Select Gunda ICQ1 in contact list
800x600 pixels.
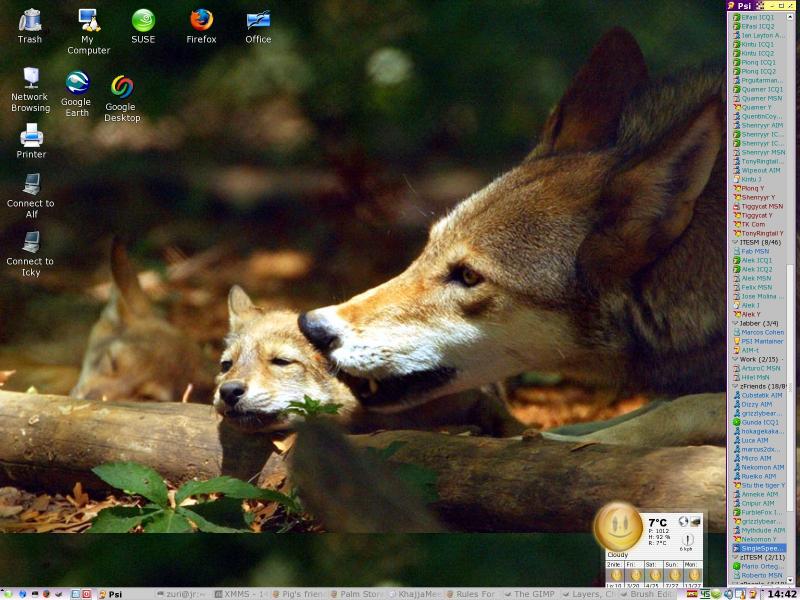(x=762, y=422)
